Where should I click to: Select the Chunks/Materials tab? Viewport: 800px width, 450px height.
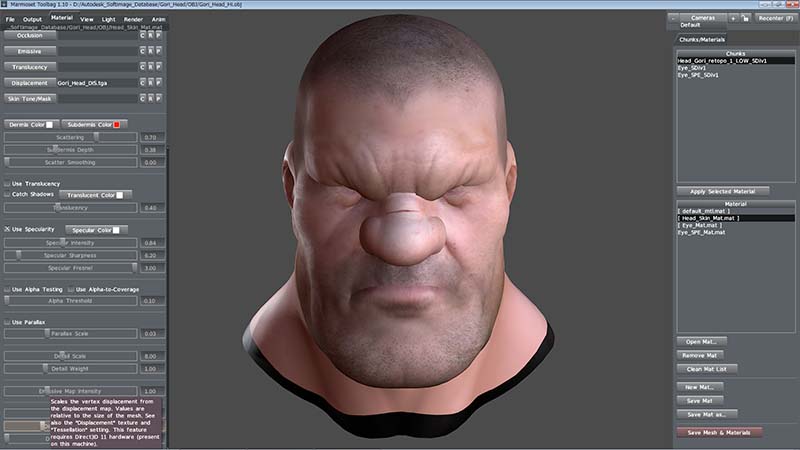point(702,39)
